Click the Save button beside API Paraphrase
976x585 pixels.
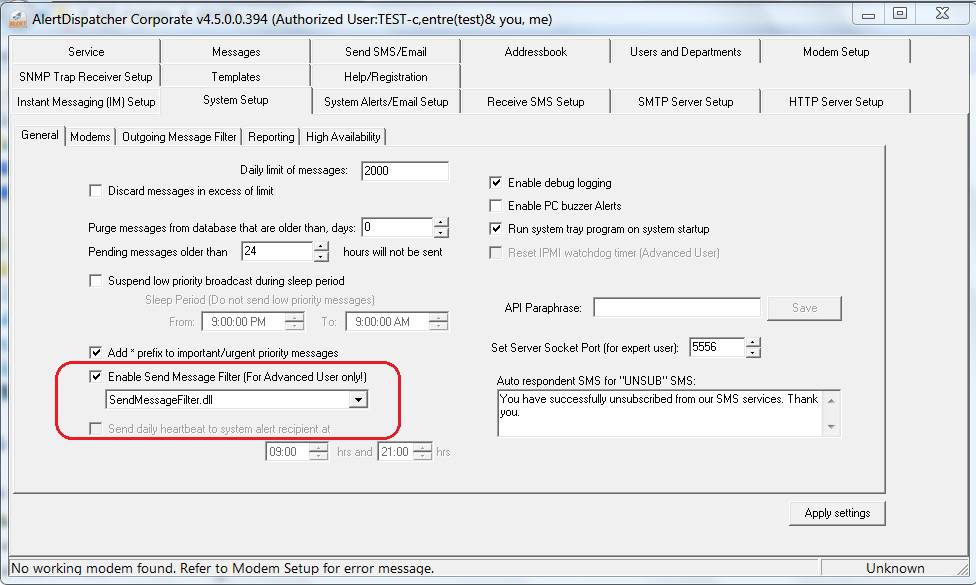tap(804, 308)
